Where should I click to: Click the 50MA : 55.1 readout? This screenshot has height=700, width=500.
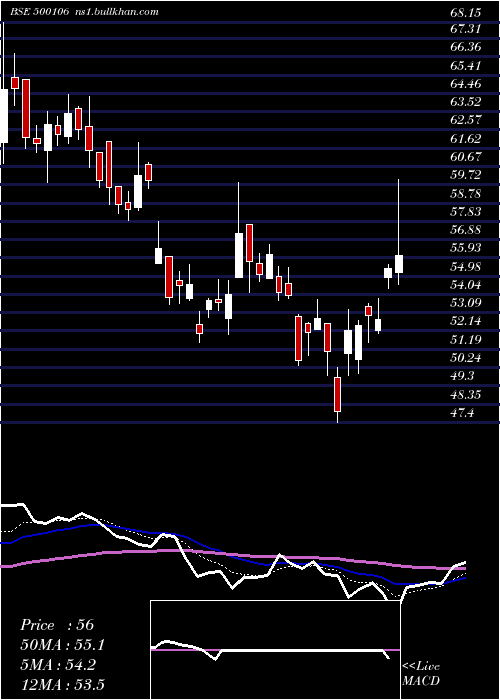click(62, 645)
